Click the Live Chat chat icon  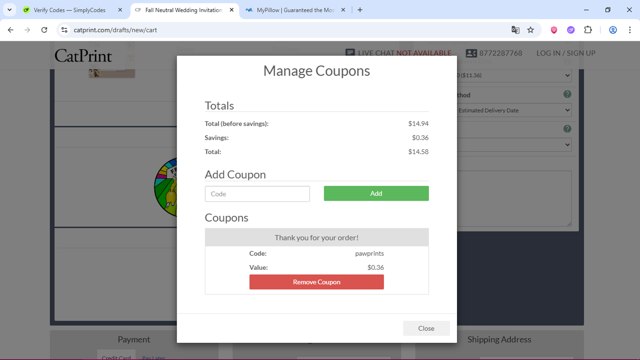coord(350,53)
